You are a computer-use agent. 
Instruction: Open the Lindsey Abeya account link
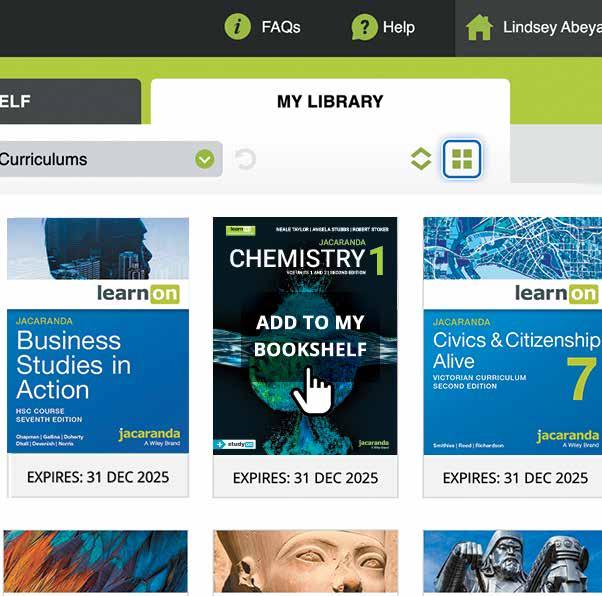(x=552, y=27)
